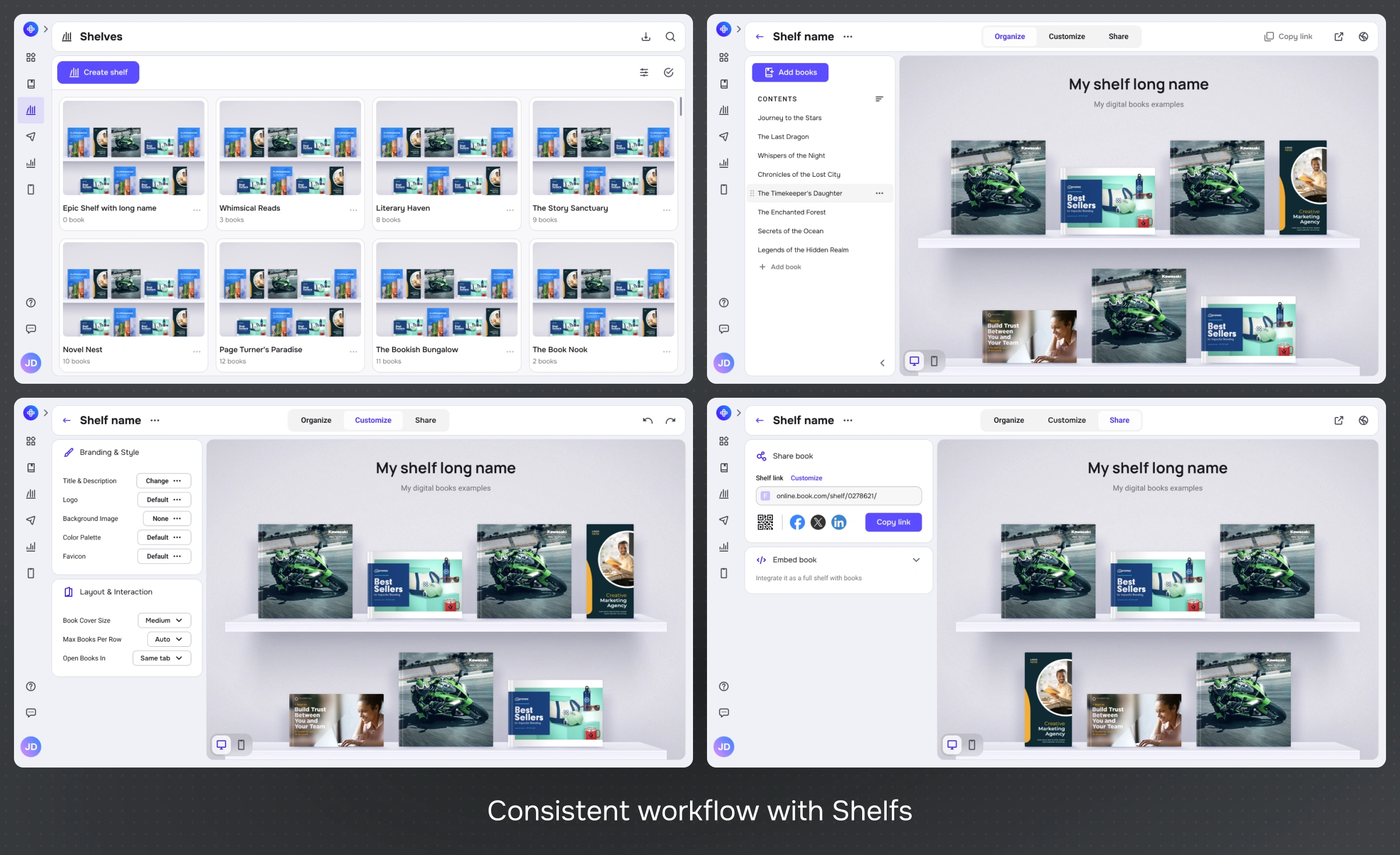Switch to the Customize tab in the Organize view
Screen dimensions: 1400x855
coord(1066,37)
